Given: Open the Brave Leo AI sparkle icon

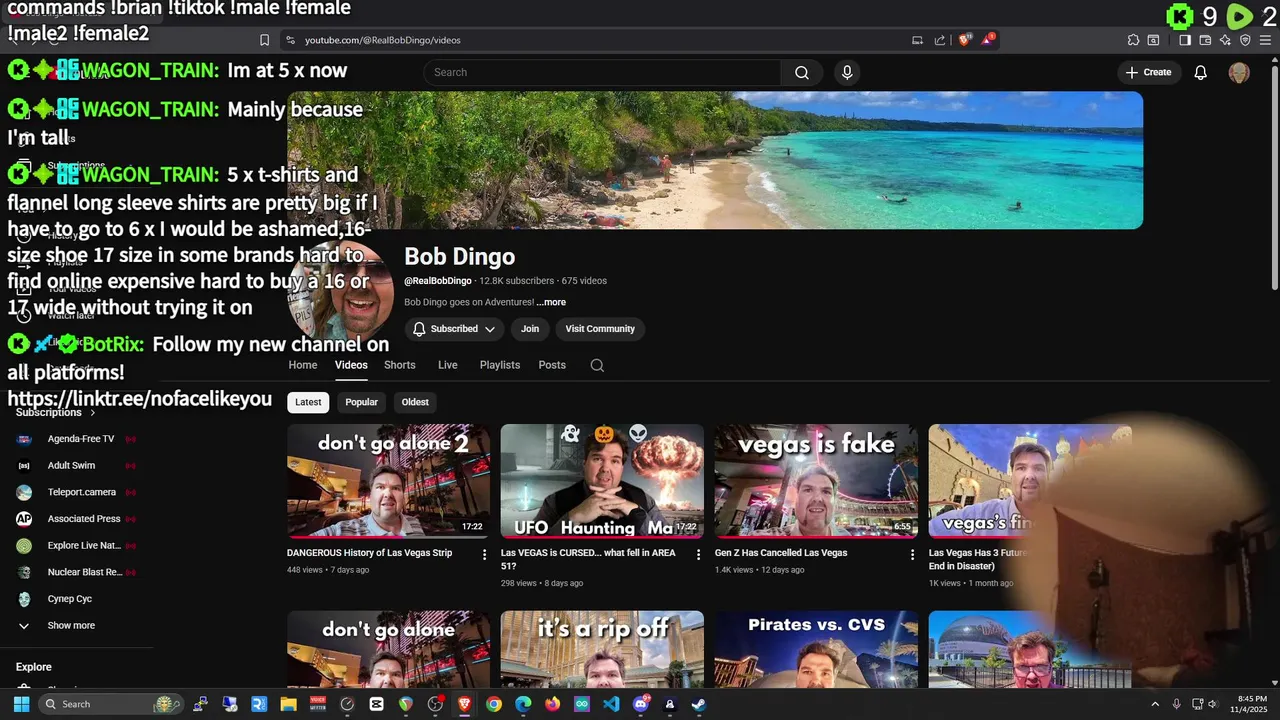Looking at the screenshot, I should pyautogui.click(x=1225, y=40).
